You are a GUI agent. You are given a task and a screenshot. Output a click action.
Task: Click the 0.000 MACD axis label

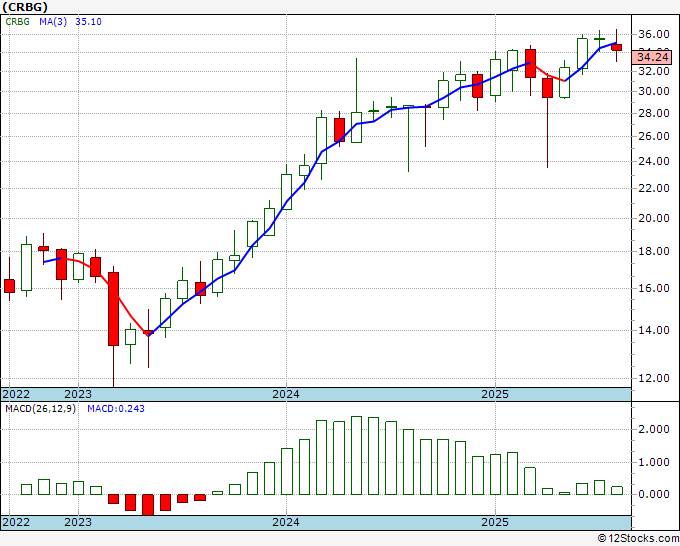coord(654,494)
